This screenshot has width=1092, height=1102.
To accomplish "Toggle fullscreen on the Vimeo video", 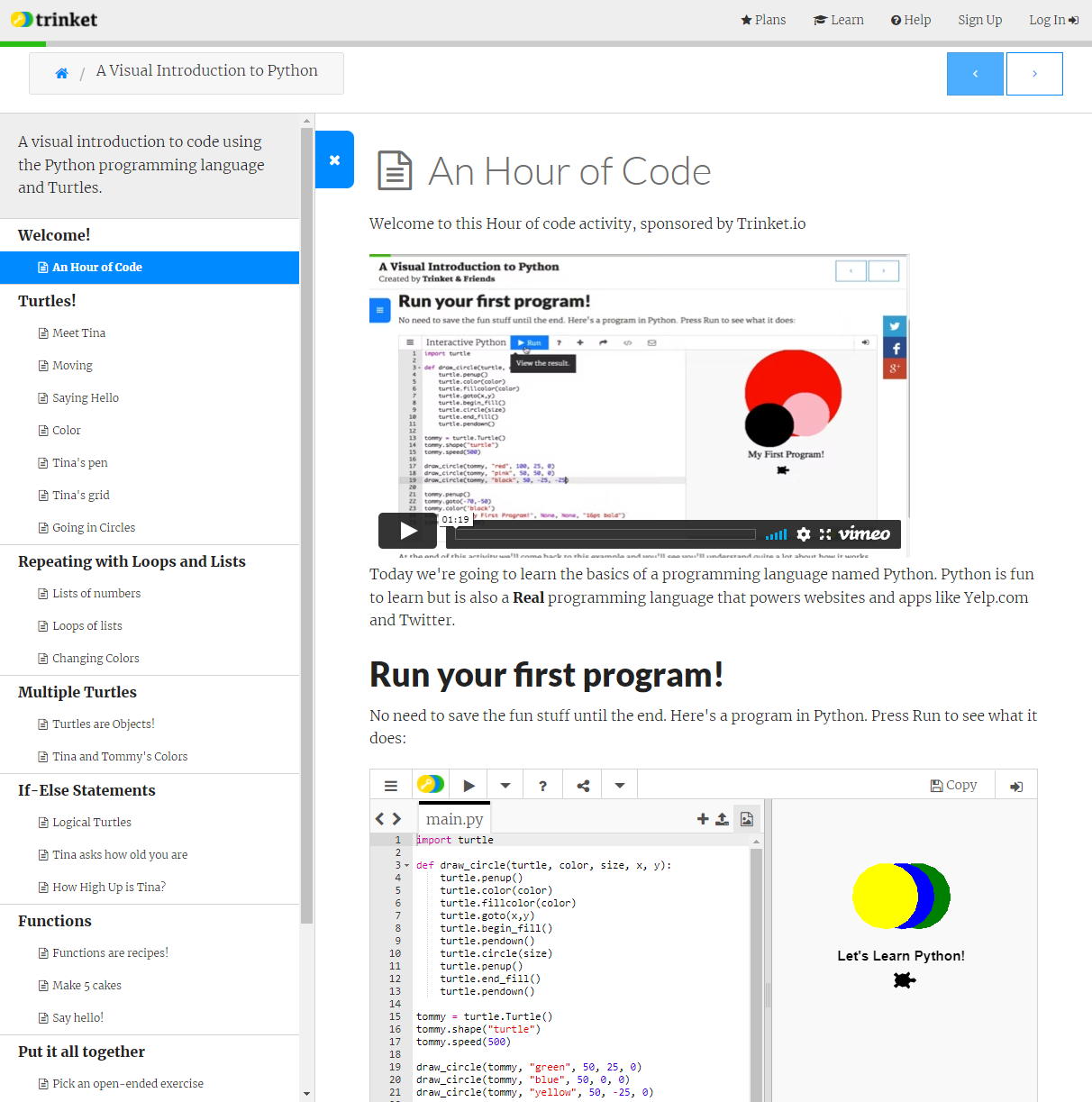I will [x=825, y=534].
